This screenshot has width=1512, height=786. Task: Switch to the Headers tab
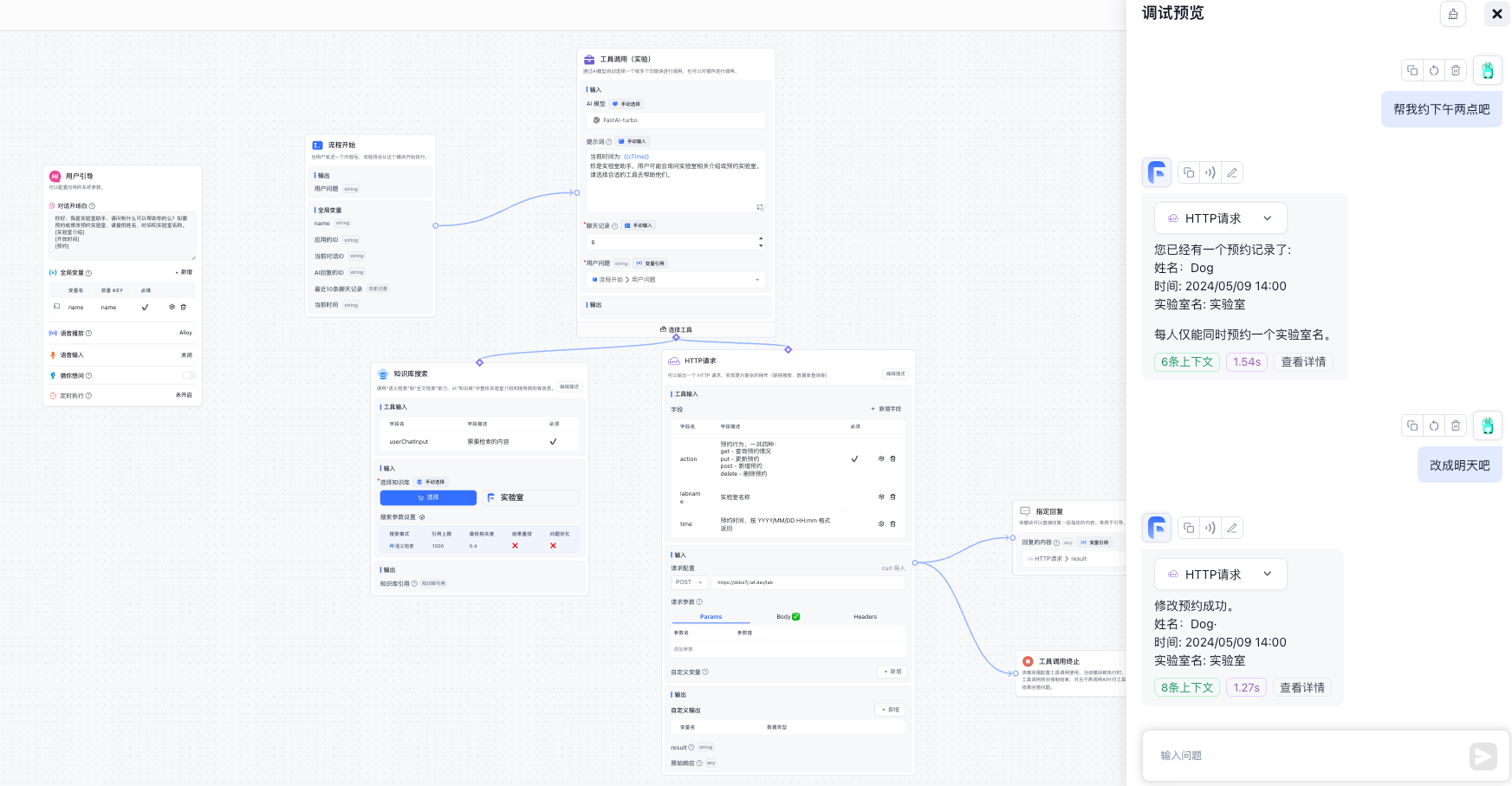(x=865, y=617)
